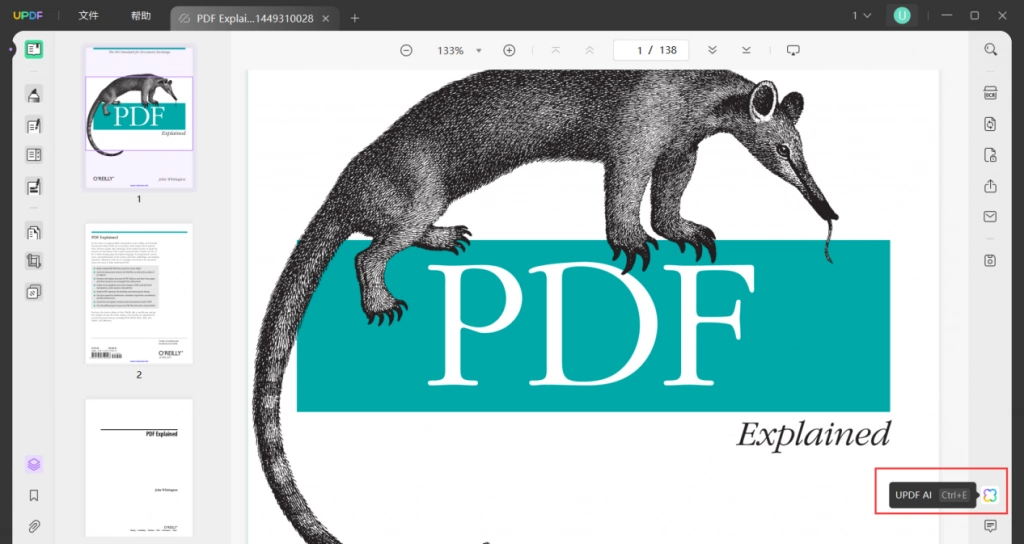
Task: Open the 帮助 menu
Action: click(x=140, y=16)
